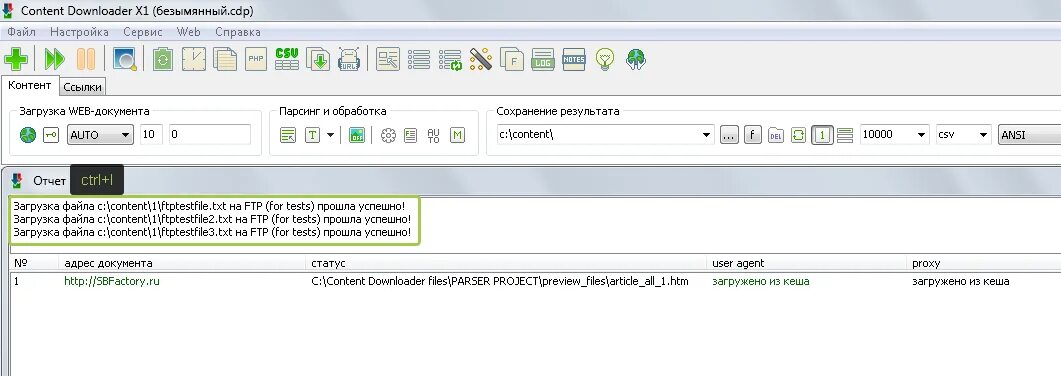Click the green circular-arrows save icon
Viewport: 1061px width, 376px height.
[x=798, y=135]
